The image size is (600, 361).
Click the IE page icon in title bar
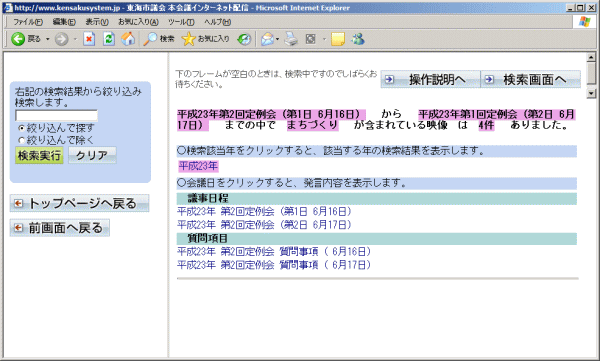tap(8, 8)
